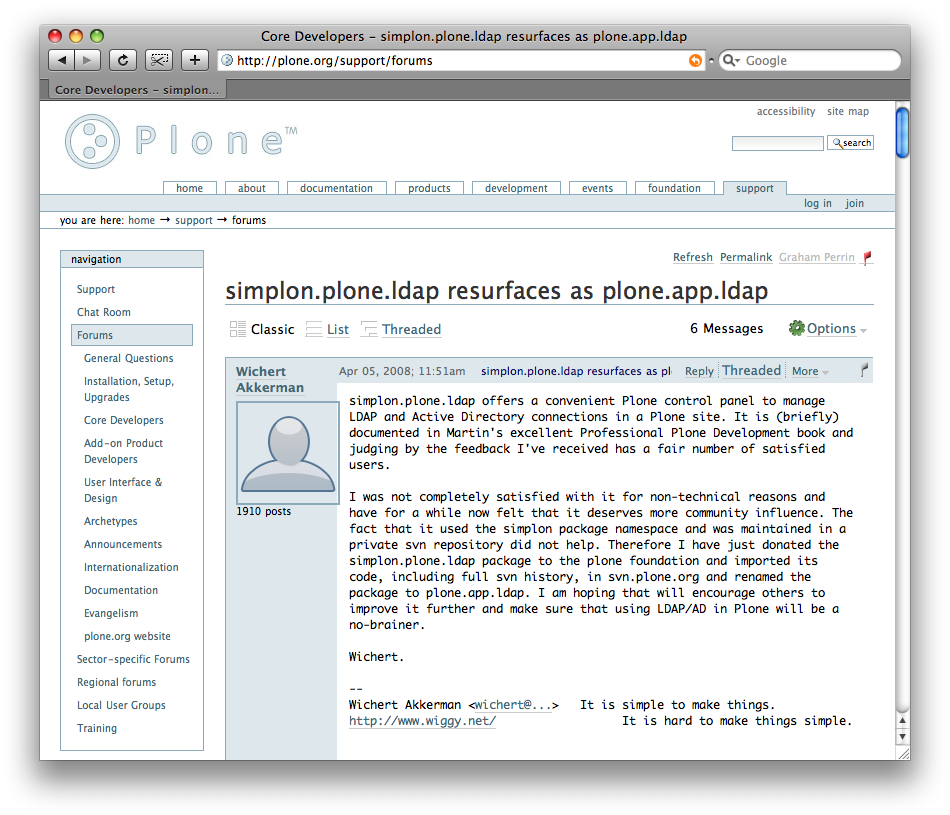Click the browser back arrow button
The image size is (950, 815).
[62, 60]
